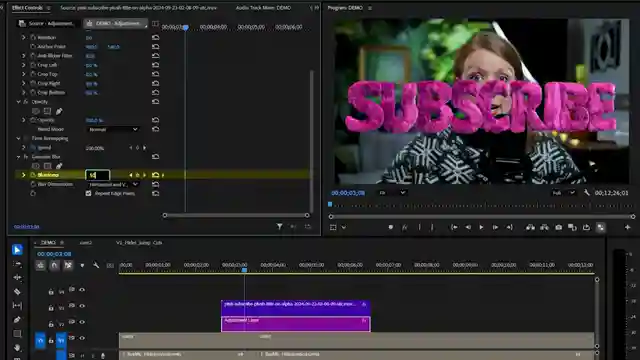The width and height of the screenshot is (640, 360).
Task: Toggle V4 track output eye icon
Action: [82, 290]
